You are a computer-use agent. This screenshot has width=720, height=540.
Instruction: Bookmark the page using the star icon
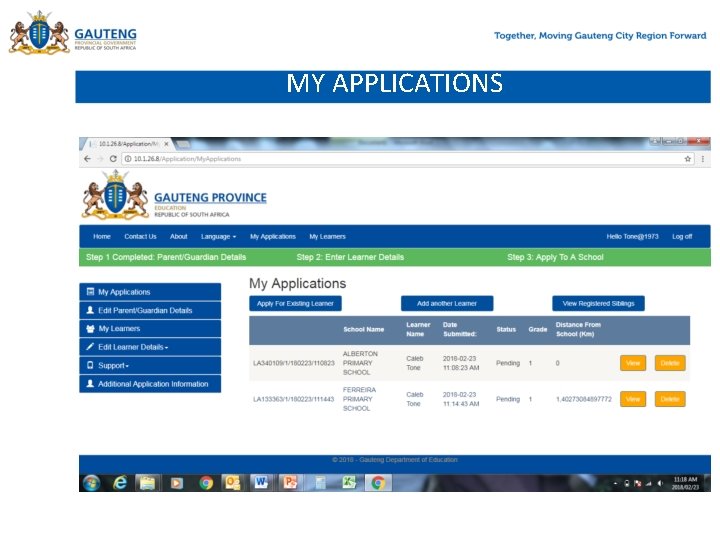[x=687, y=159]
